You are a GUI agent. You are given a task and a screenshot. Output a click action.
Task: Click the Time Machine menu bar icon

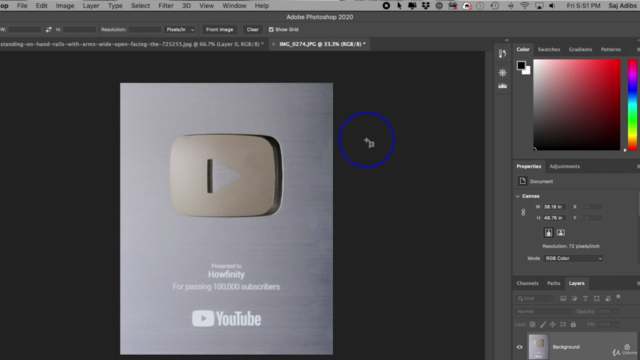[x=495, y=6]
